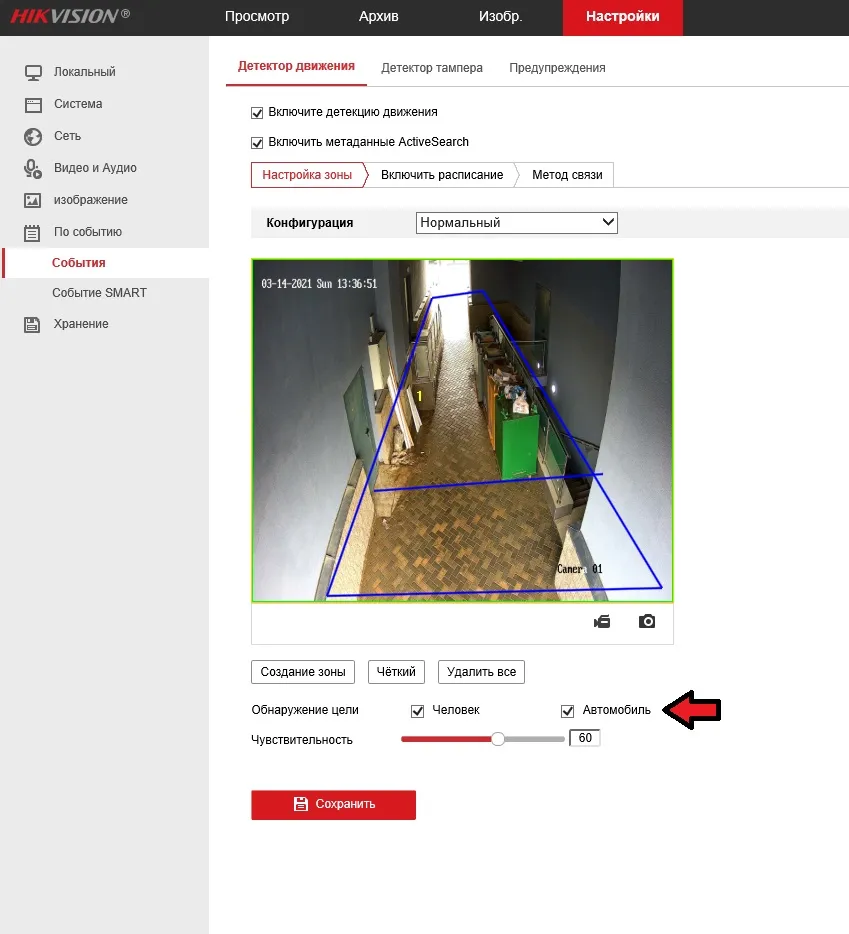
Task: Select the Локальный monitor icon in sidebar
Action: pyautogui.click(x=32, y=72)
